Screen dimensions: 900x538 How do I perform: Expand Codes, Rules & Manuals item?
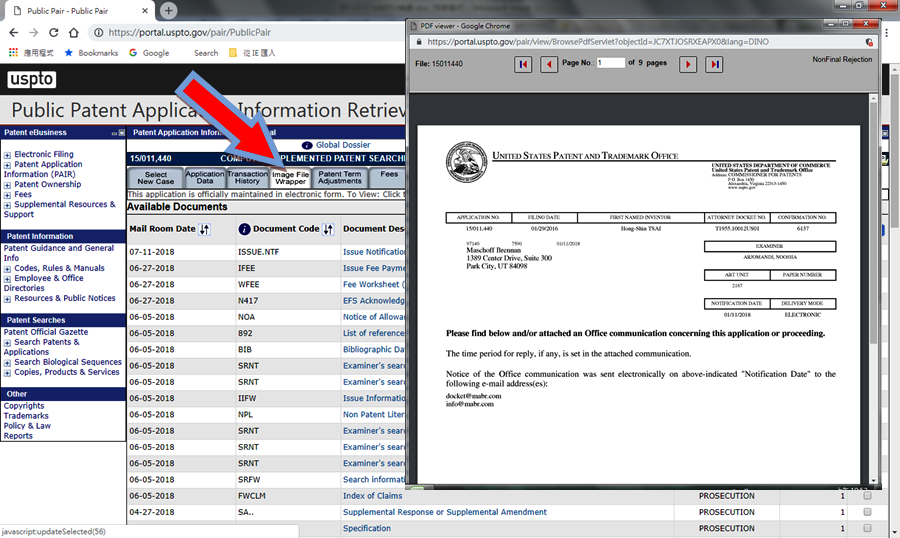pos(7,269)
